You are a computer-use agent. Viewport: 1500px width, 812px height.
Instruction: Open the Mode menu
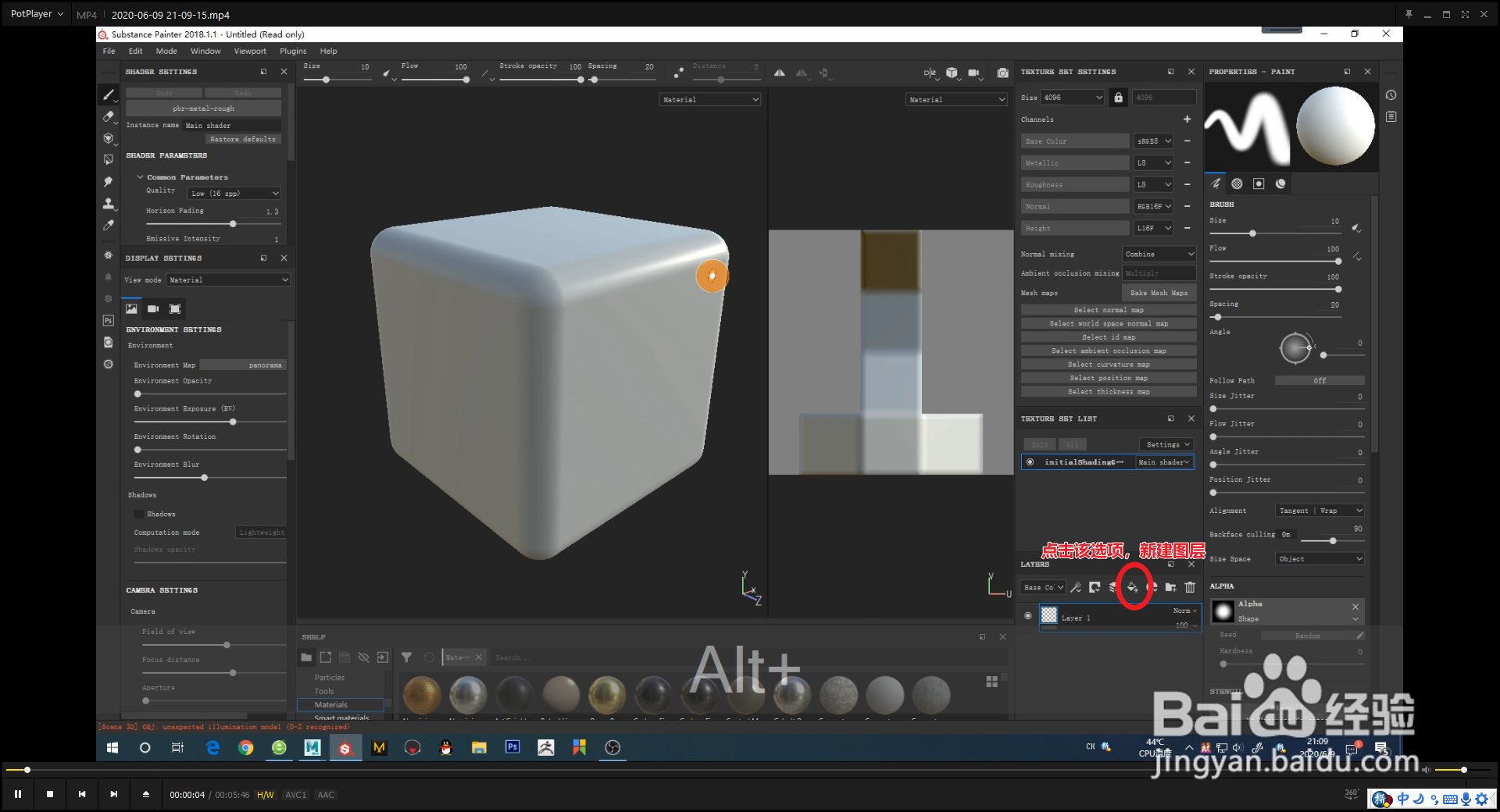[x=166, y=52]
